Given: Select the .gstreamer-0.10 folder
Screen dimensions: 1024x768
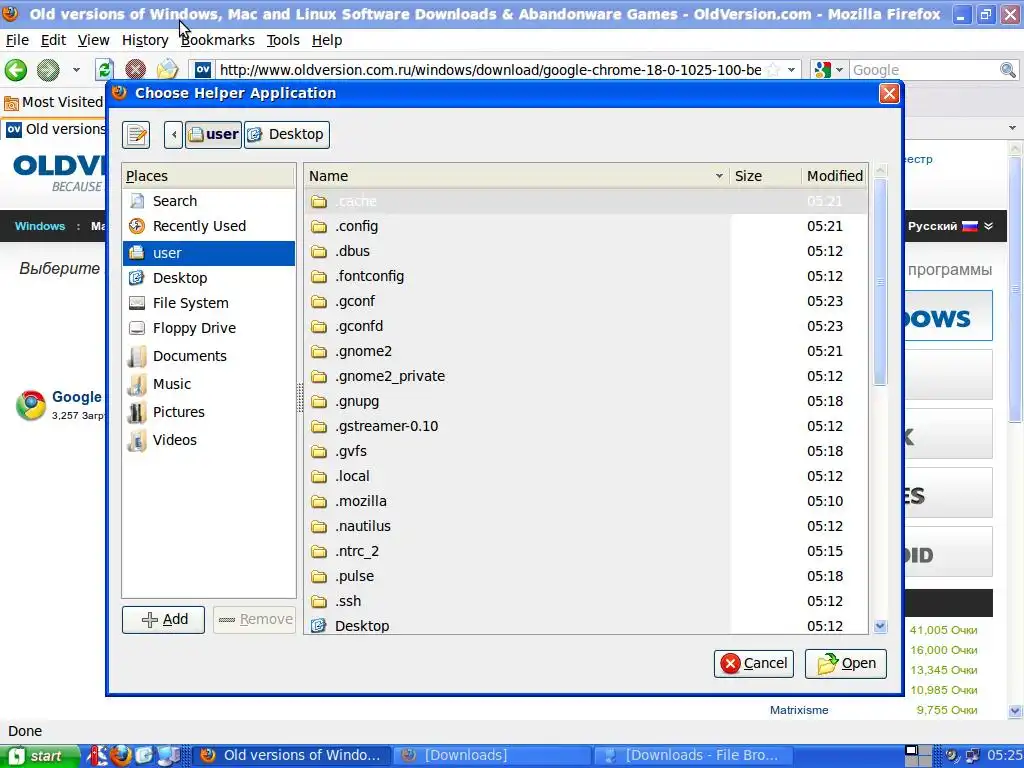Looking at the screenshot, I should pyautogui.click(x=586, y=426).
